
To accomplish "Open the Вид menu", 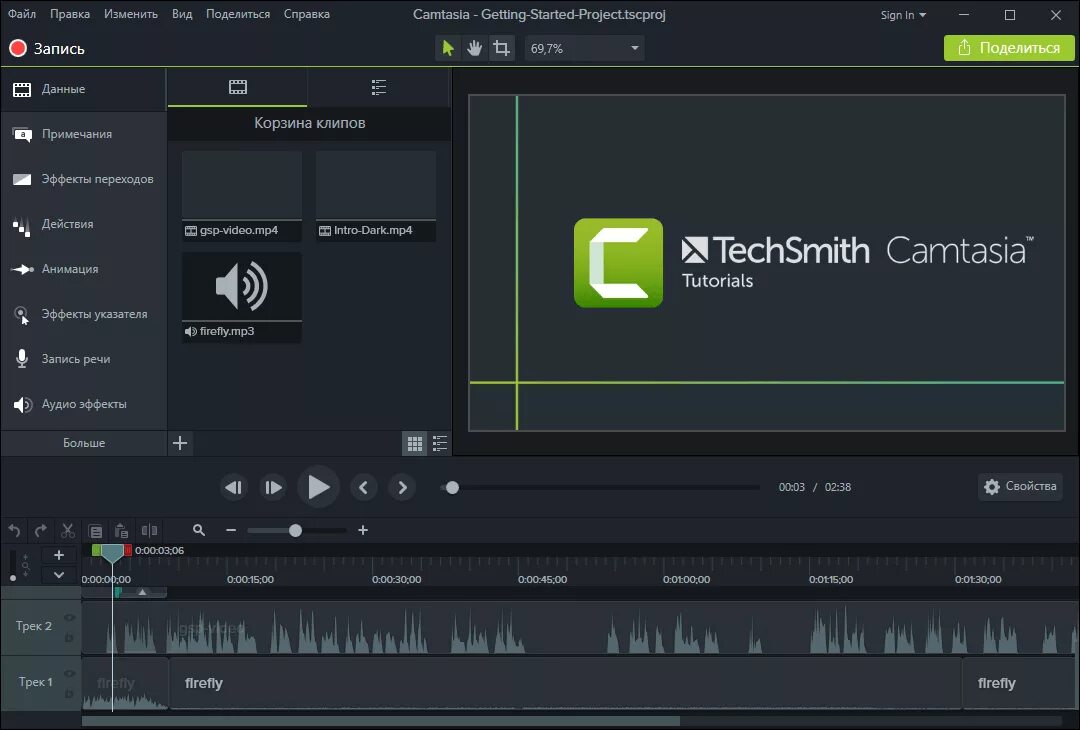I will click(182, 14).
